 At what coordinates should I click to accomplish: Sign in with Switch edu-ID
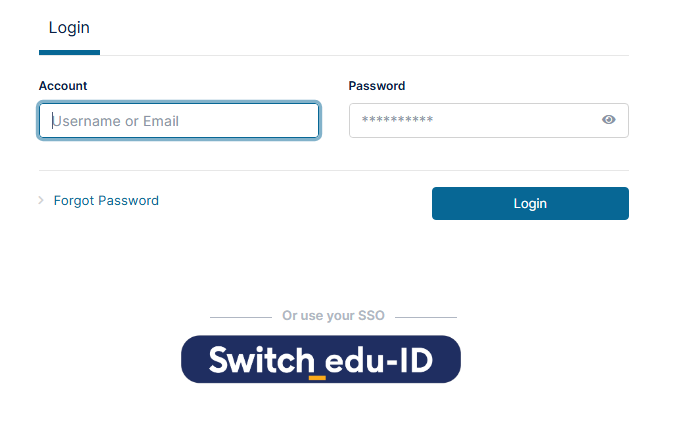pyautogui.click(x=321, y=359)
